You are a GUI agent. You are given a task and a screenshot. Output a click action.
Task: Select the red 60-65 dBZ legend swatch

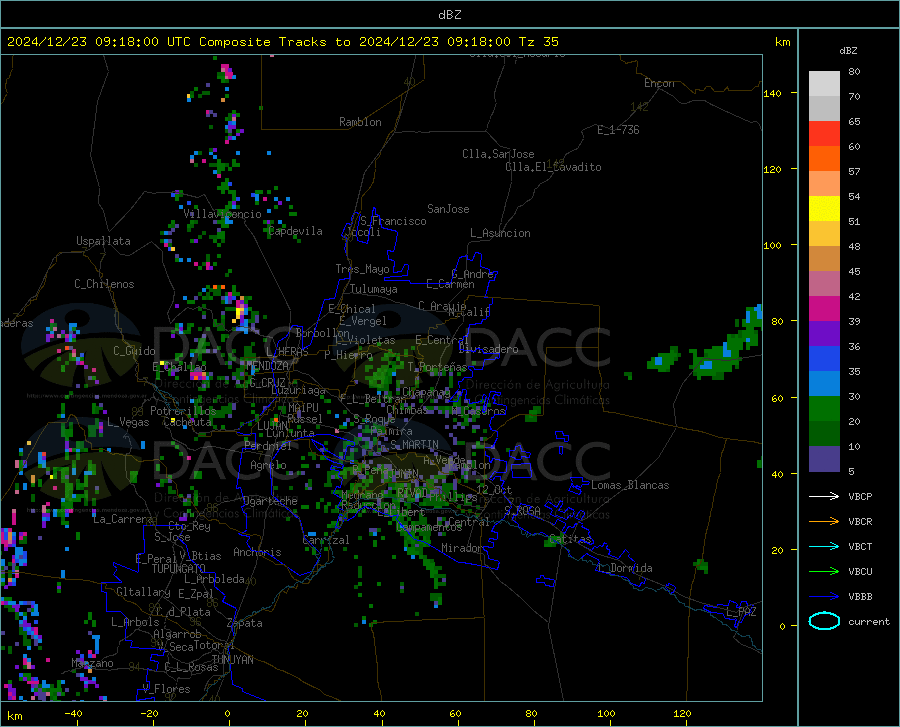(824, 134)
